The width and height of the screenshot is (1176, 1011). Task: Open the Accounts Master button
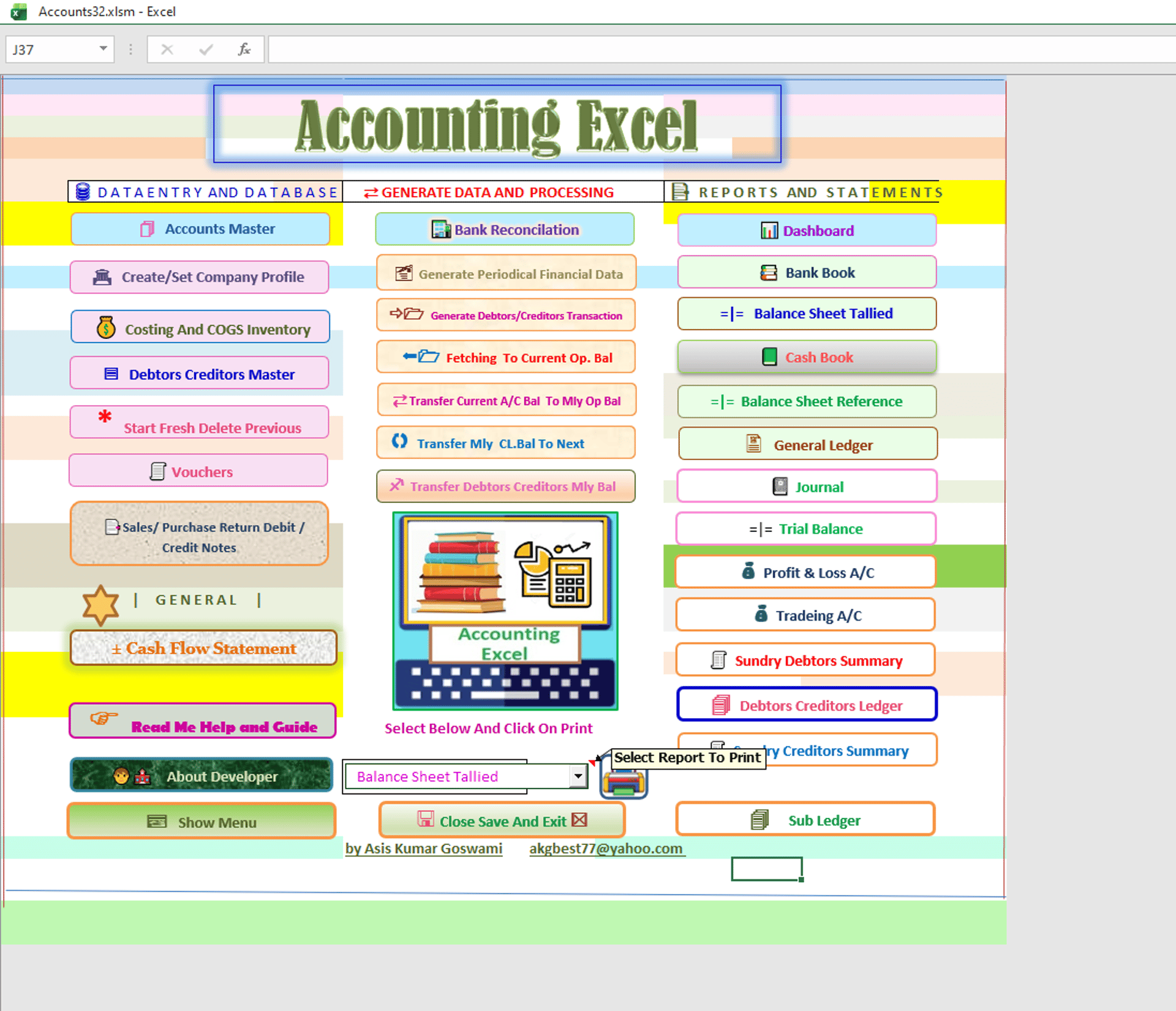[x=200, y=229]
